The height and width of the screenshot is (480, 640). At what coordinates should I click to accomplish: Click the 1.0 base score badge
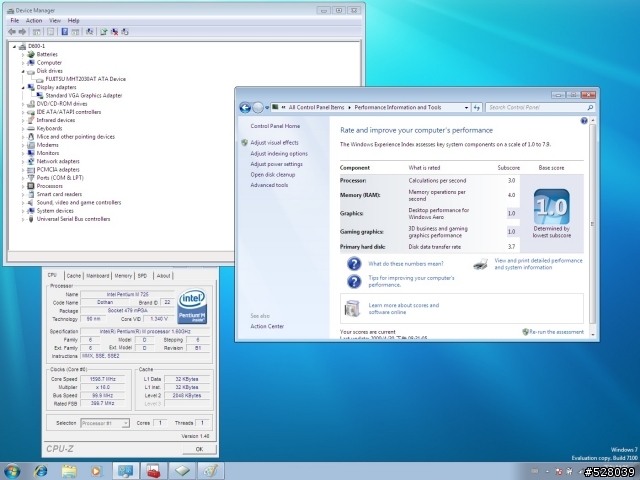pyautogui.click(x=551, y=206)
